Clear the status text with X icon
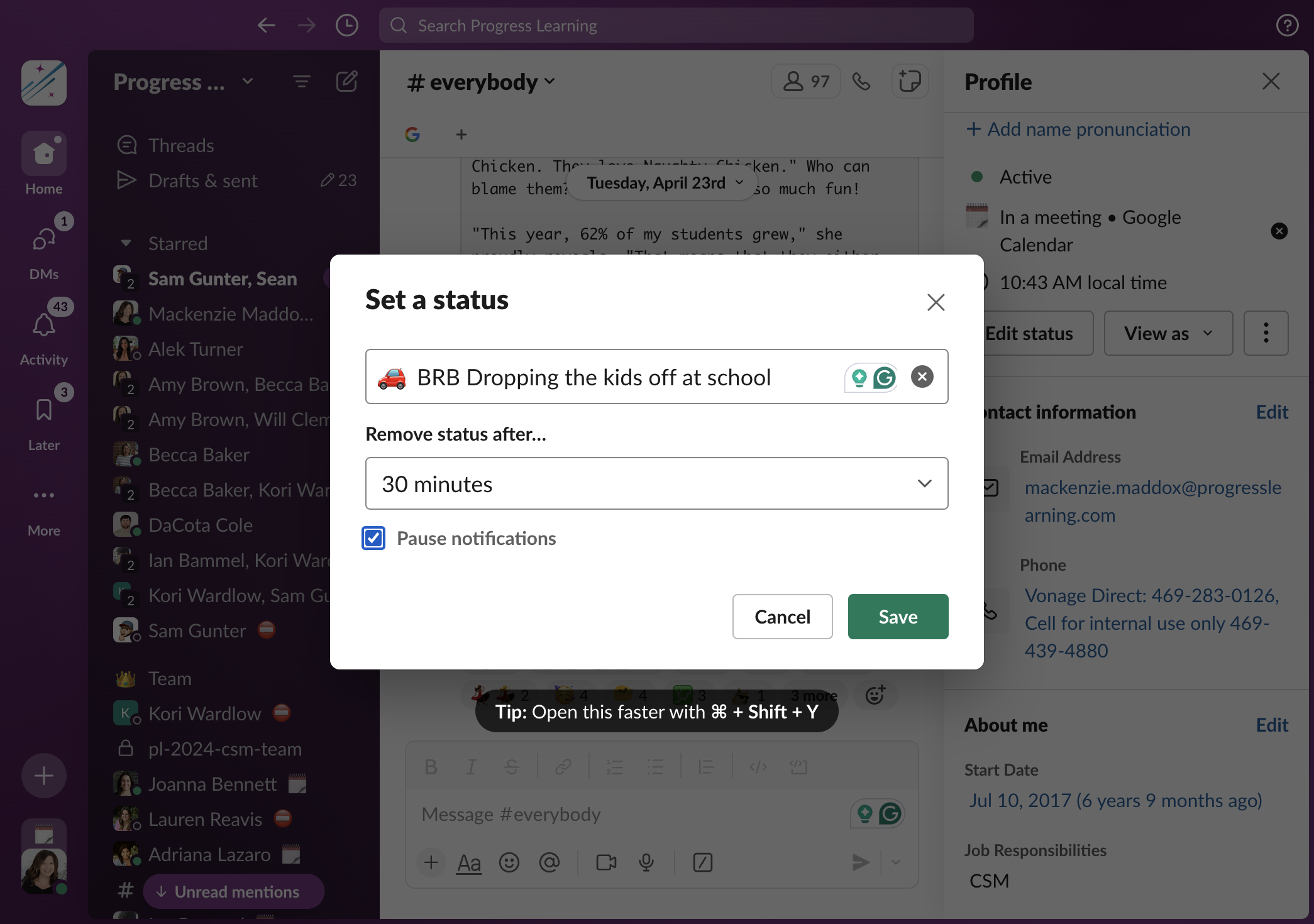 tap(922, 377)
